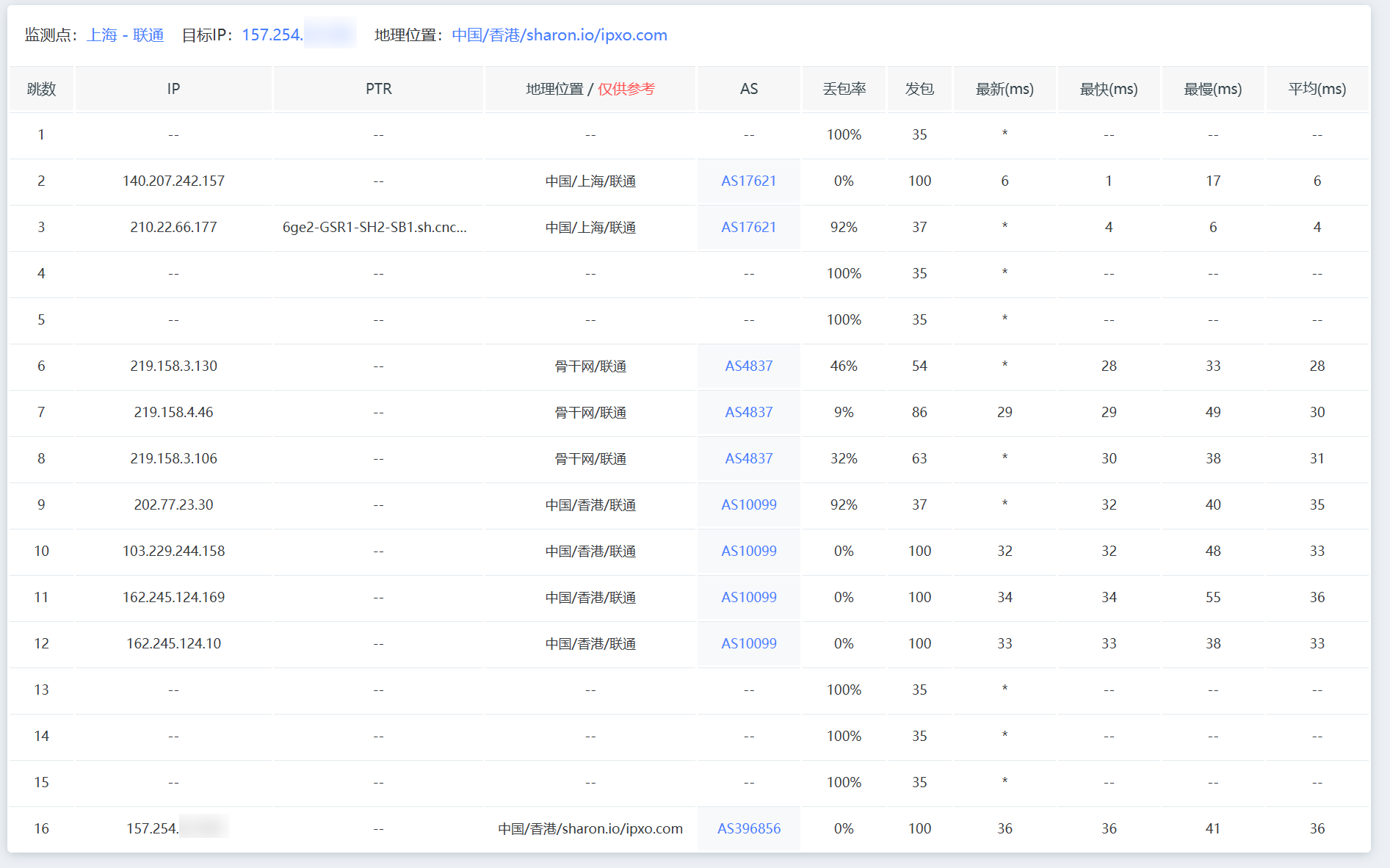Select IP cell 162.245.124.169
The height and width of the screenshot is (868, 1390).
pos(173,597)
